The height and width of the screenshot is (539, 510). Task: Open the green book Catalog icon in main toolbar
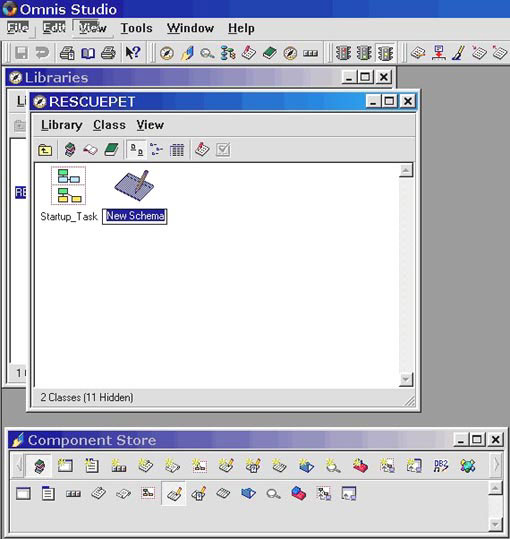point(269,53)
